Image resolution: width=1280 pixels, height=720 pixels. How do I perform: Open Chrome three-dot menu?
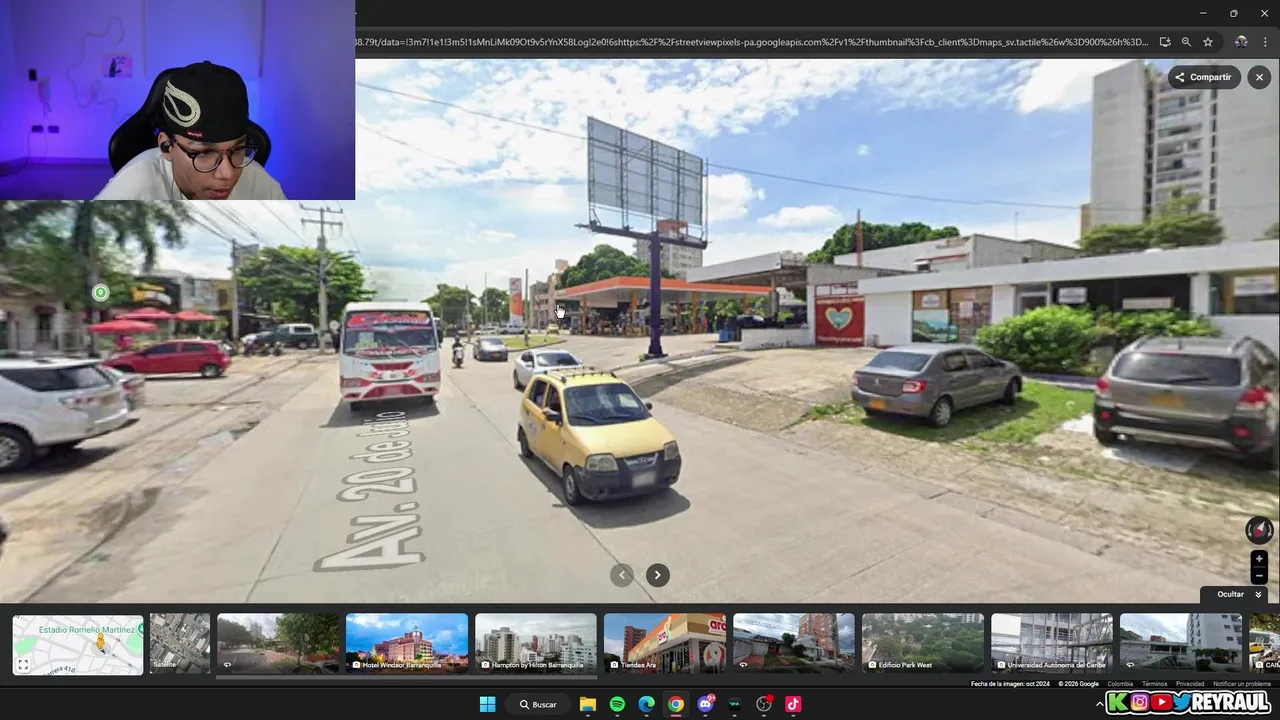pos(1266,42)
